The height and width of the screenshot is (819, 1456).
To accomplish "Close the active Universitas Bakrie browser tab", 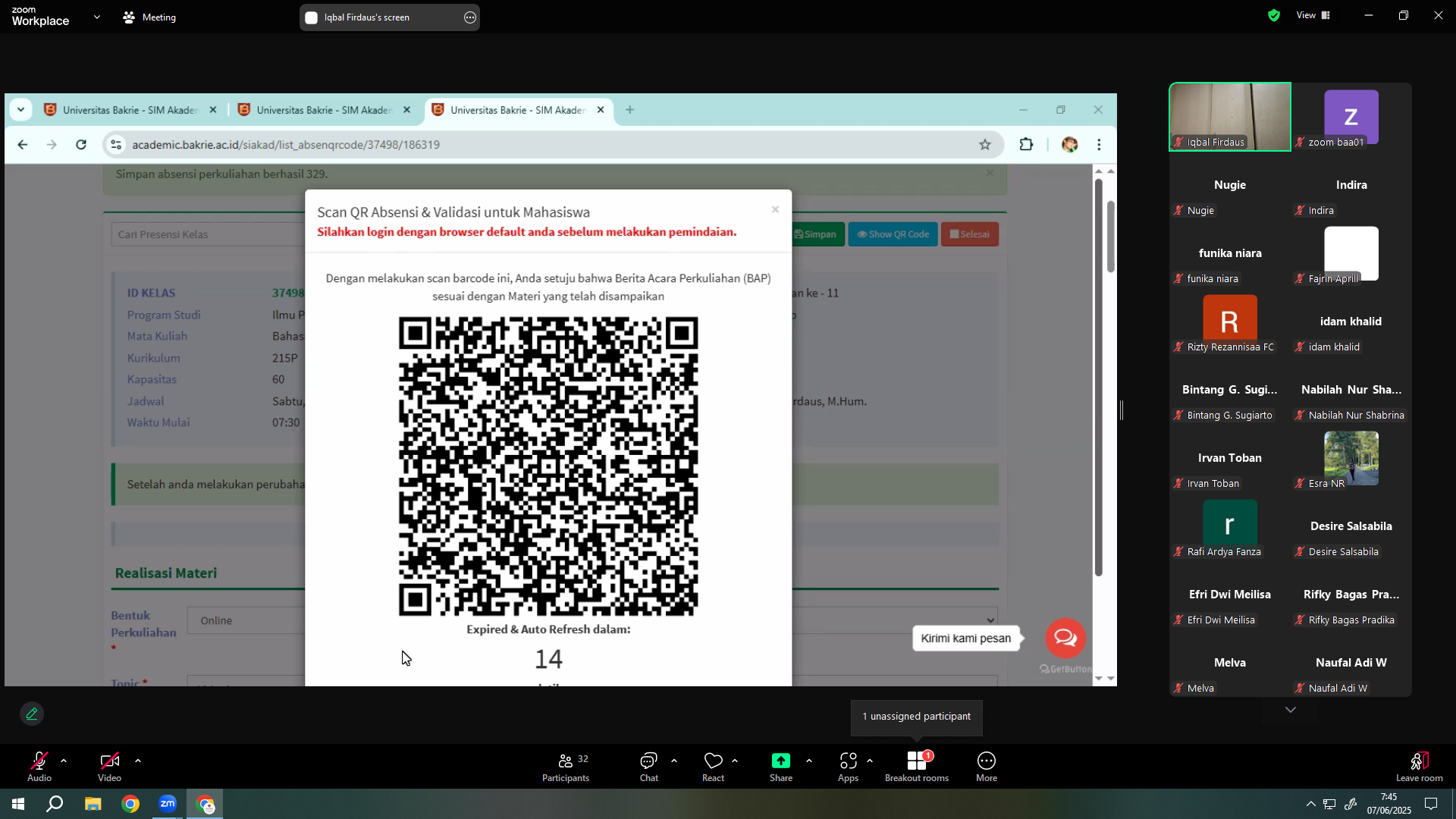I will (x=601, y=110).
